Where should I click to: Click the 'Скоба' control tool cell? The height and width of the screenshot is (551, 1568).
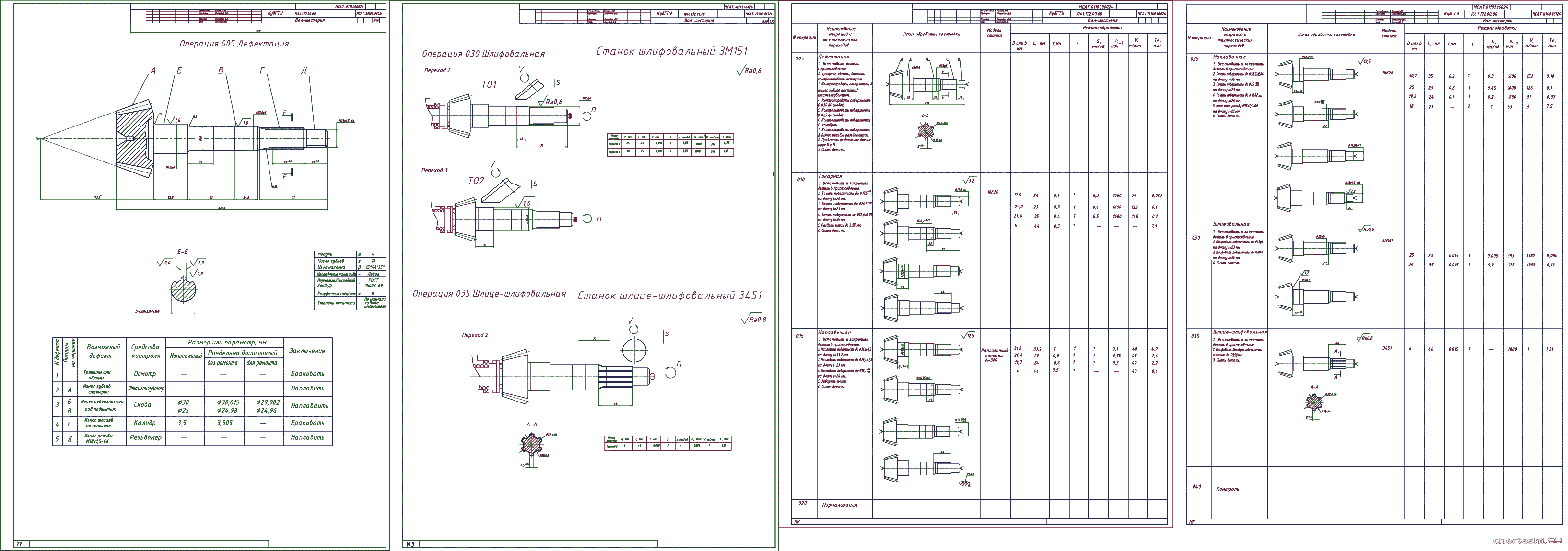[x=143, y=405]
